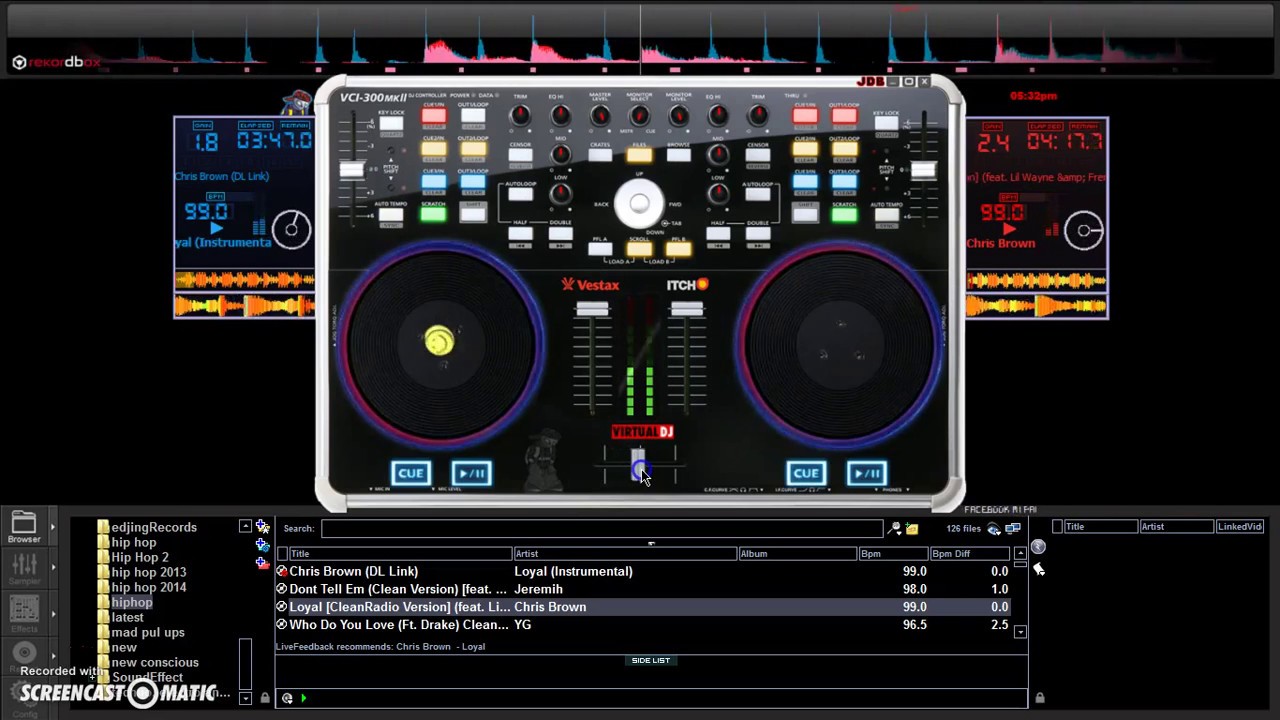Toggle left deck AUTO TEMPO sync button
The image size is (1280, 720).
pos(391,213)
